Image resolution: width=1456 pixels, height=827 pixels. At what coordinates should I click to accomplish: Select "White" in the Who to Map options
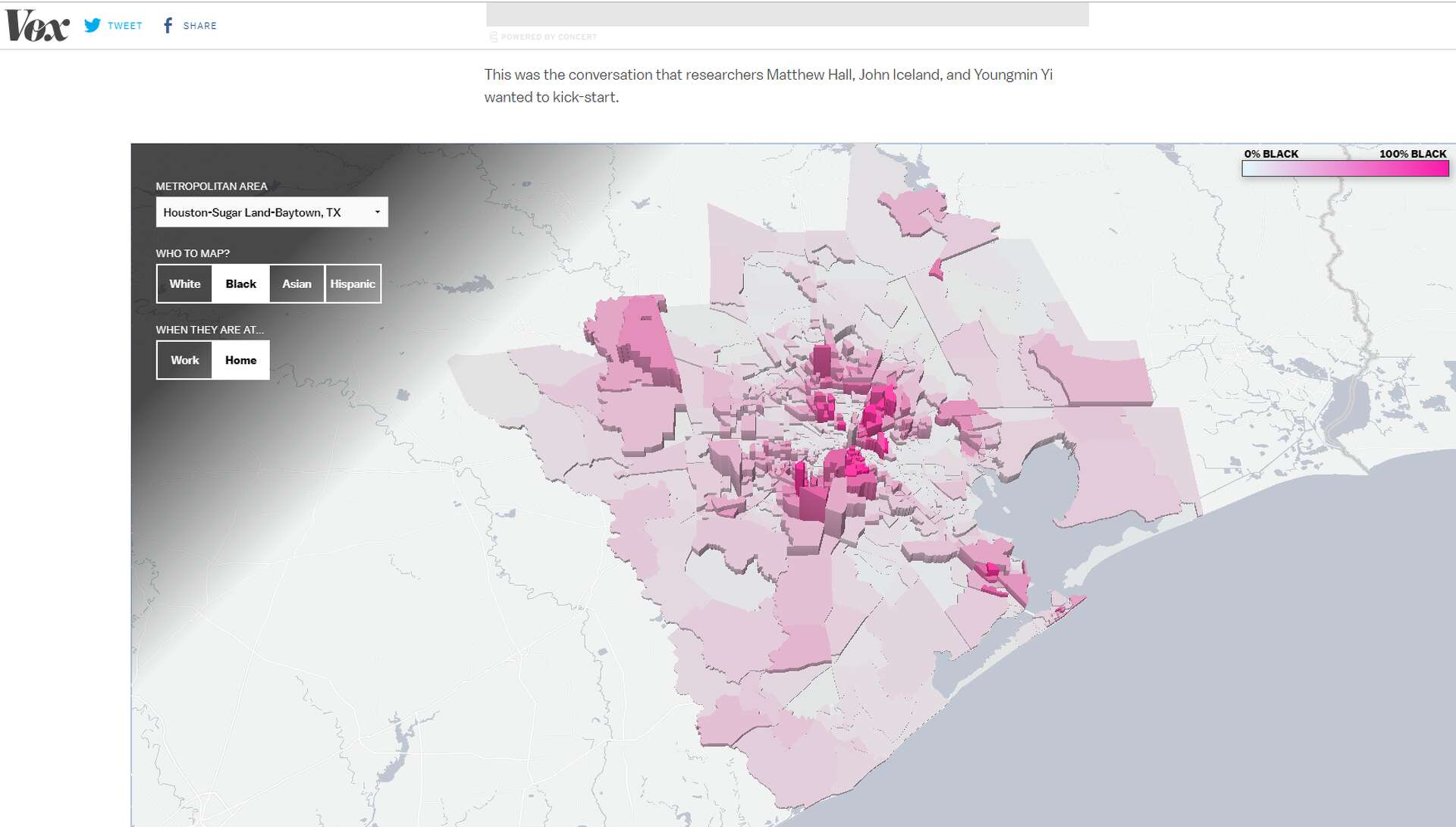click(x=184, y=283)
